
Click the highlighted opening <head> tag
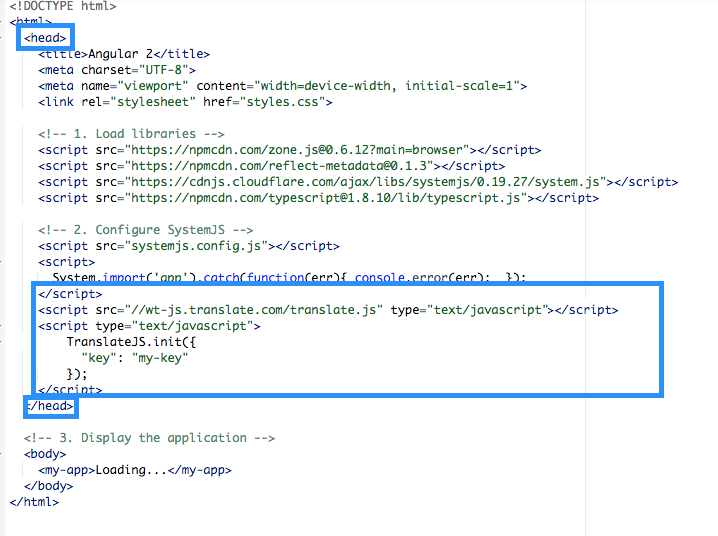(45, 38)
